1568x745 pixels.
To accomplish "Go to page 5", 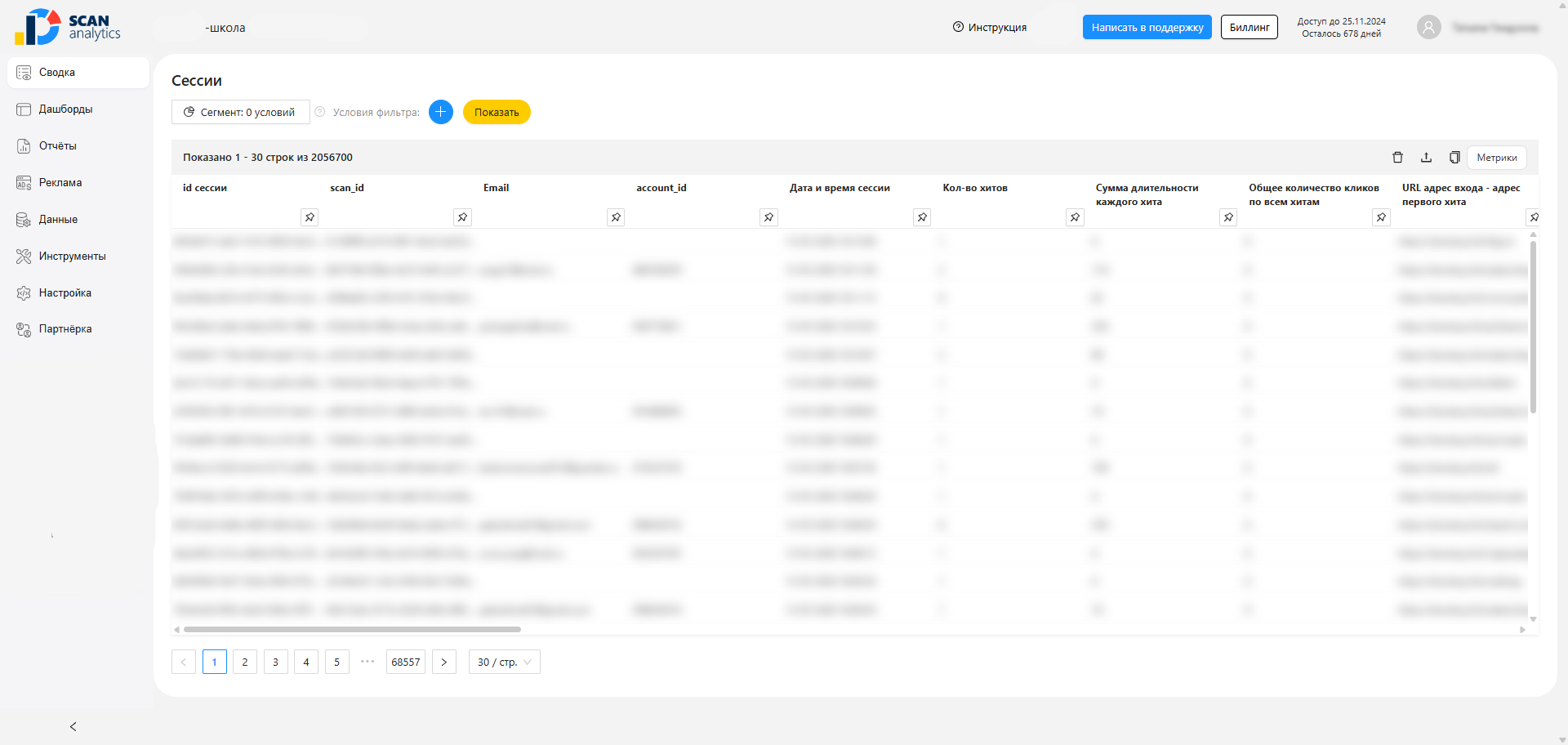I will [337, 662].
